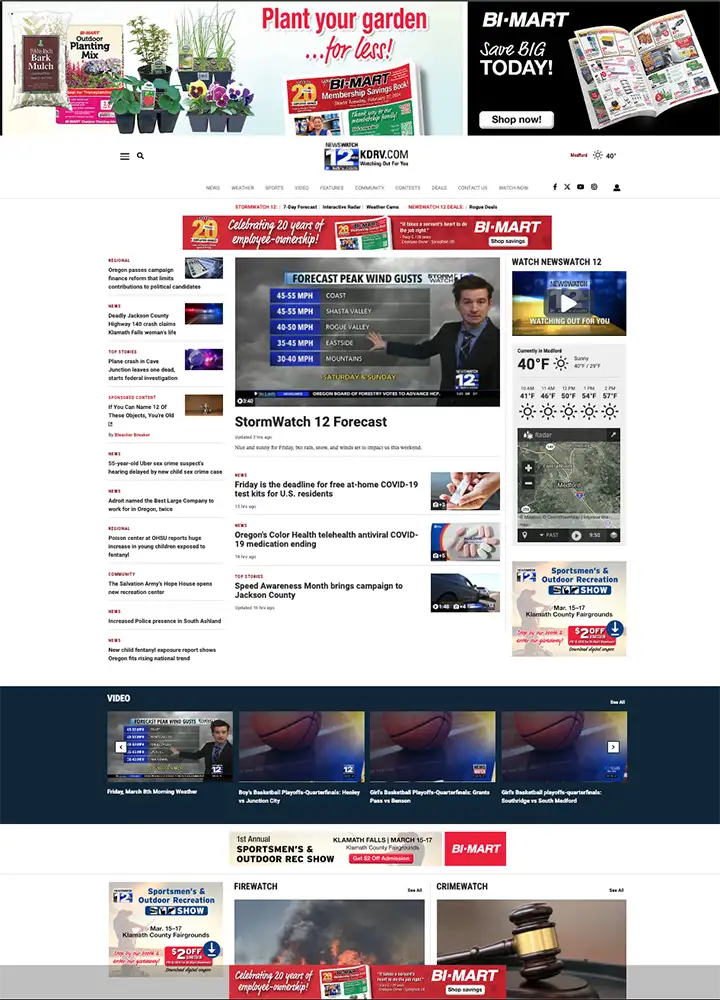This screenshot has height=1000, width=720.
Task: Go to next video in carousel
Action: pos(613,747)
